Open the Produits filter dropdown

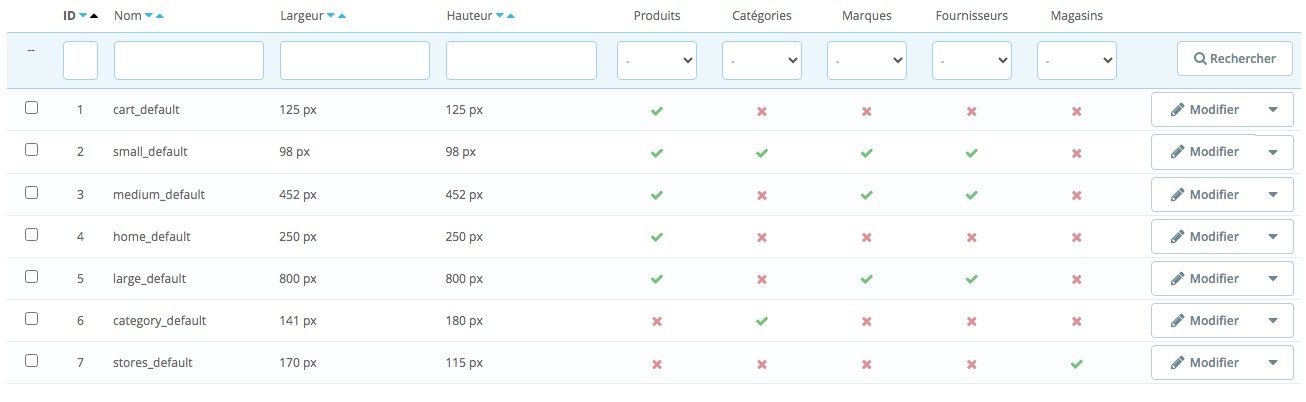(657, 61)
